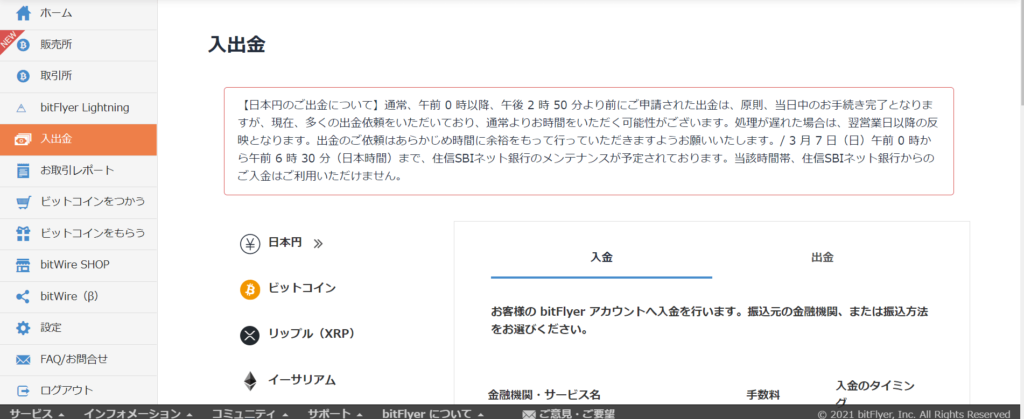The width and height of the screenshot is (1024, 419).
Task: Open ホーム in the sidebar
Action: click(x=78, y=12)
